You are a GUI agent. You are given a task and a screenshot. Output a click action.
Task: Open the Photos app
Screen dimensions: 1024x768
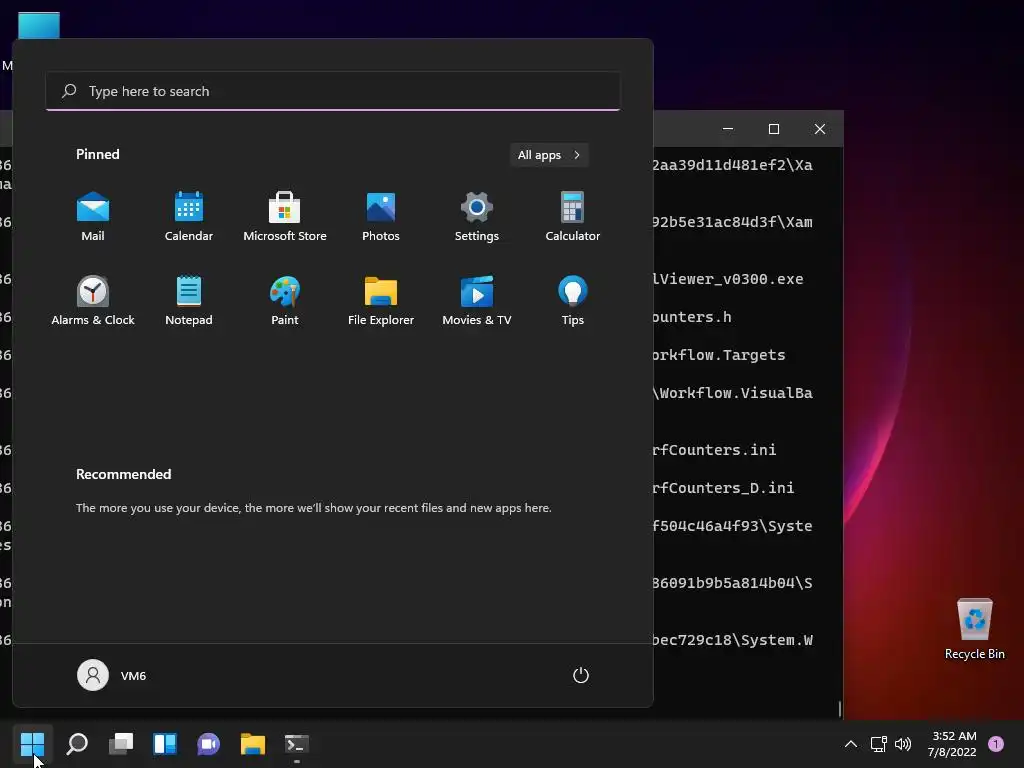point(381,217)
